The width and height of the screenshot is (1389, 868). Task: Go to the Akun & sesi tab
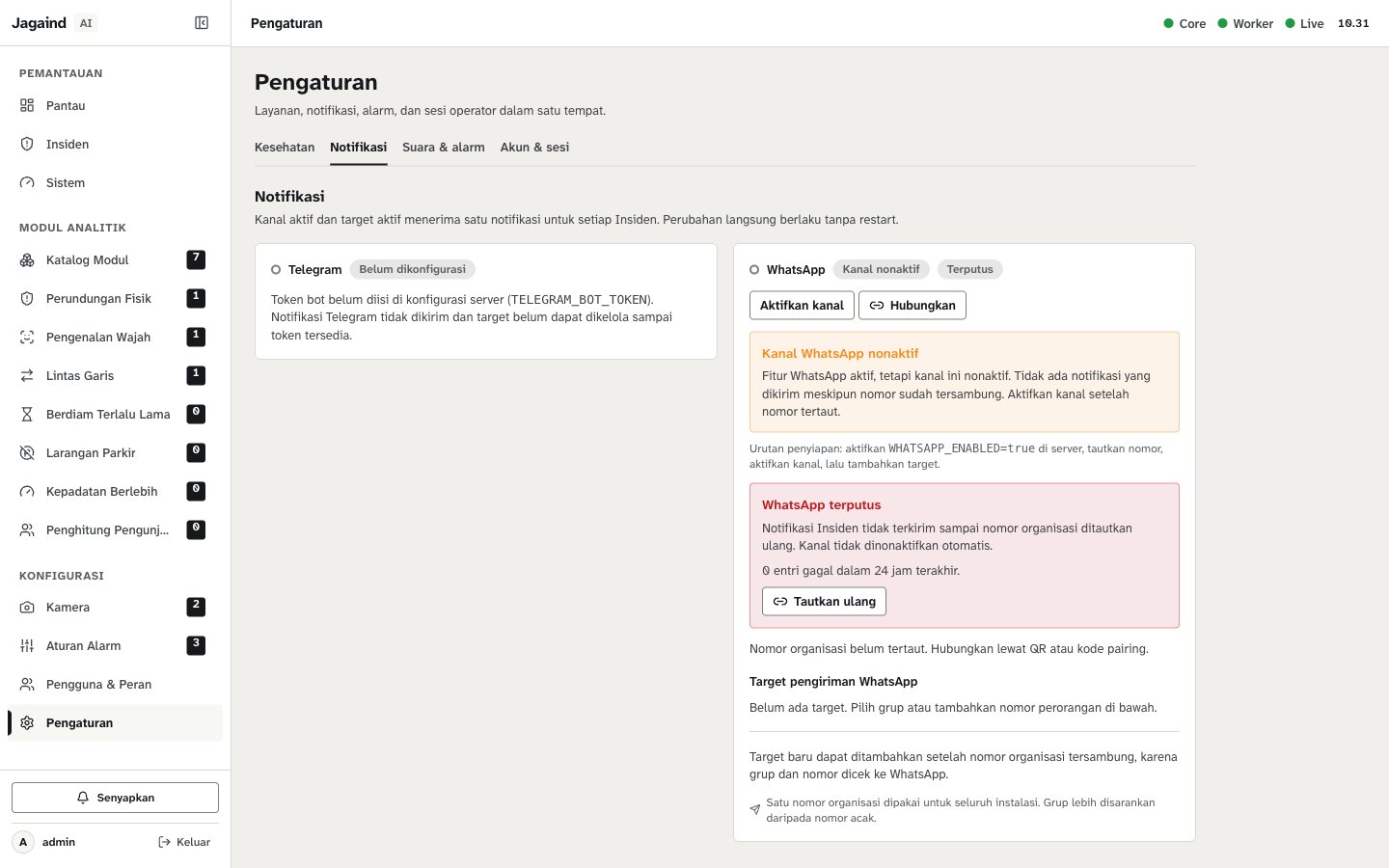click(534, 148)
